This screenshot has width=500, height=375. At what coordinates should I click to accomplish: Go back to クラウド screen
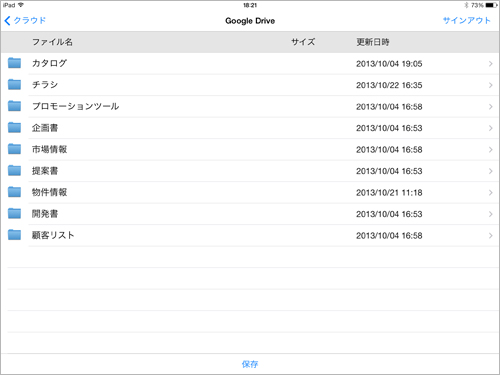tap(25, 21)
